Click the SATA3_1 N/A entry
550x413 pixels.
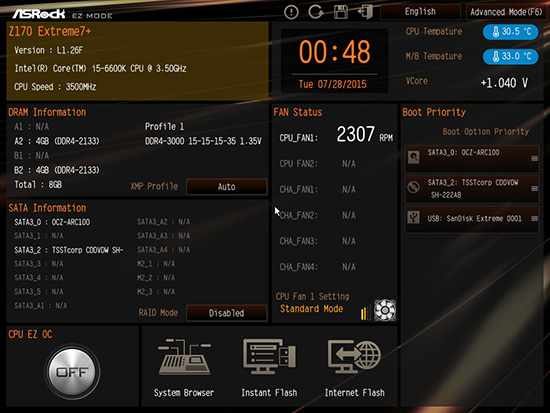coord(39,236)
